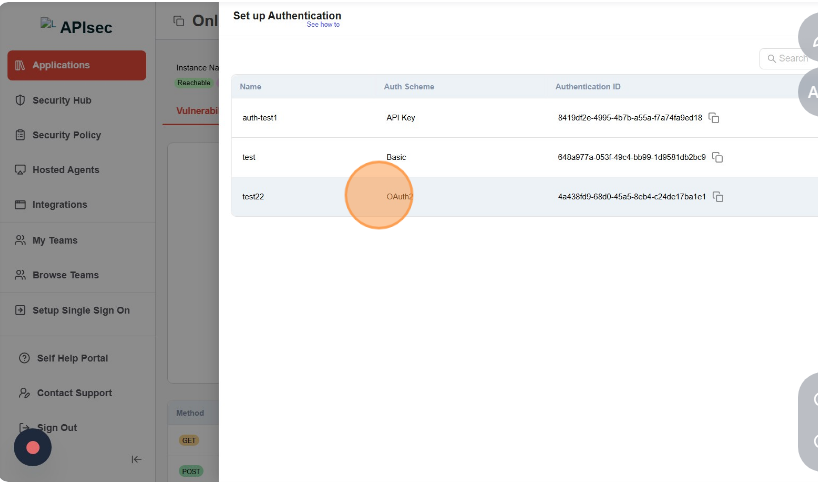Click the POST method badge
Screen dimensions: 818x483
coord(190,471)
